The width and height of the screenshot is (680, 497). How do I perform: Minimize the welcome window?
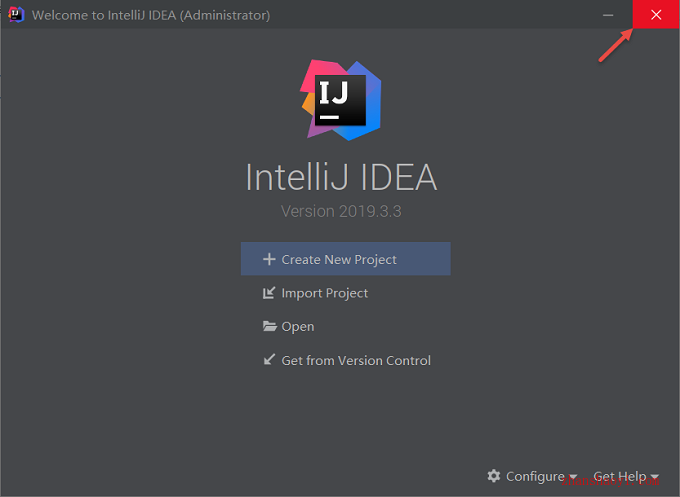pos(608,15)
